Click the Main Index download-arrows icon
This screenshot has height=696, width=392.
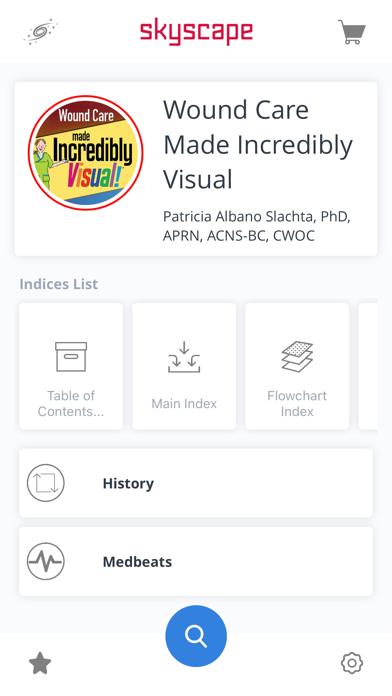pyautogui.click(x=184, y=356)
